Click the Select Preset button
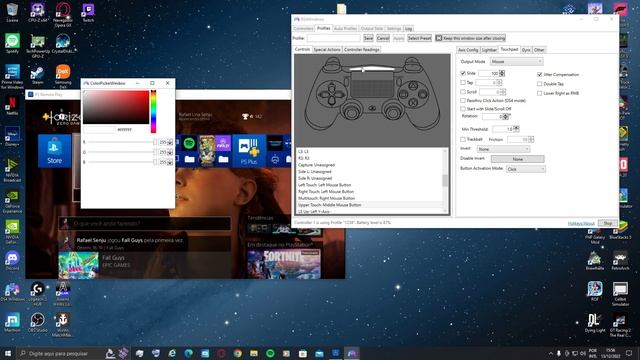Image resolution: width=640 pixels, height=360 pixels. 419,38
